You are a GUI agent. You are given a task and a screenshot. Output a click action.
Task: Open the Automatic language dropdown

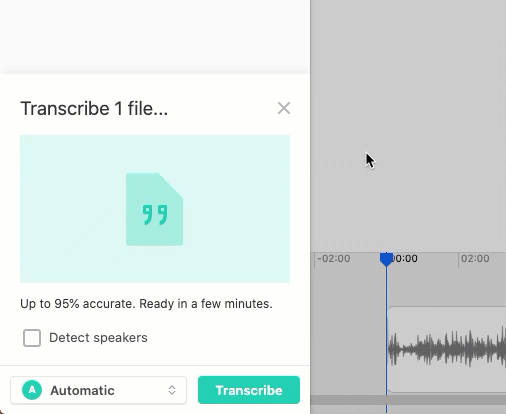[x=98, y=390]
